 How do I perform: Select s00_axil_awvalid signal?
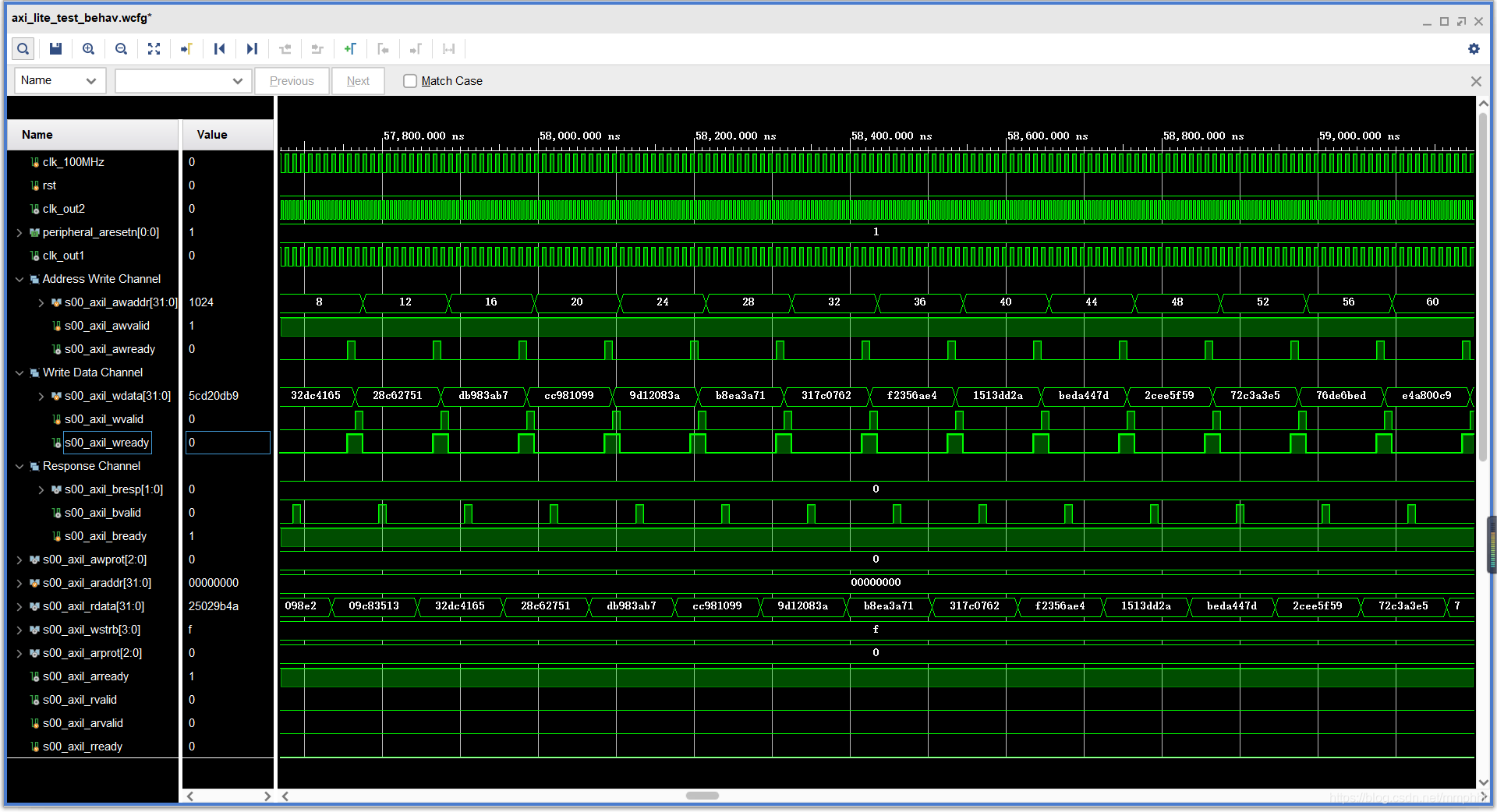pos(107,326)
